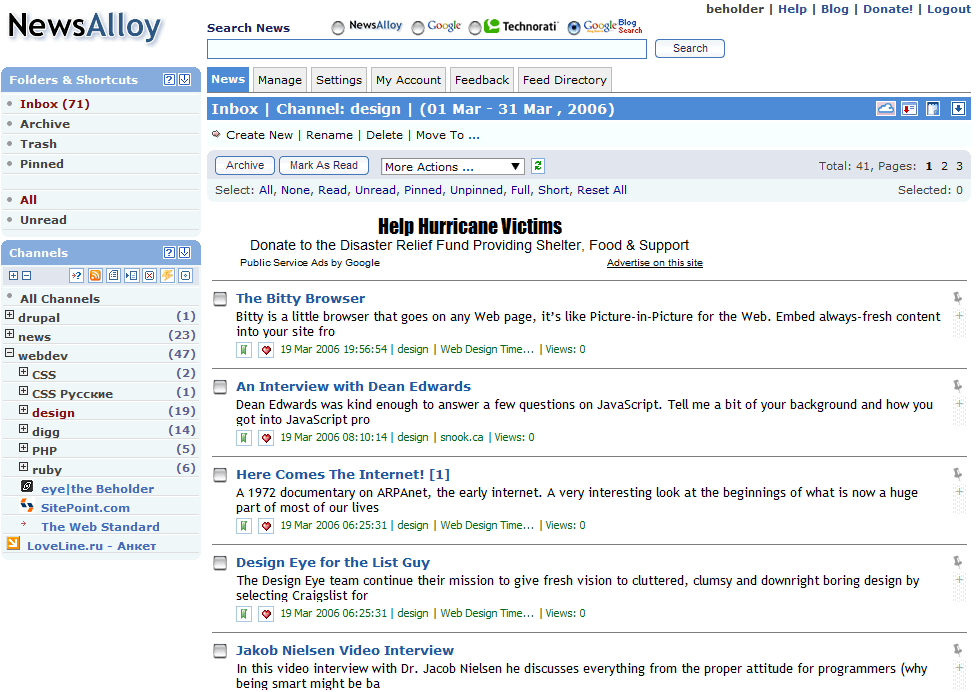This screenshot has width=976, height=692.
Task: Select the Google search radio button
Action: click(x=418, y=28)
